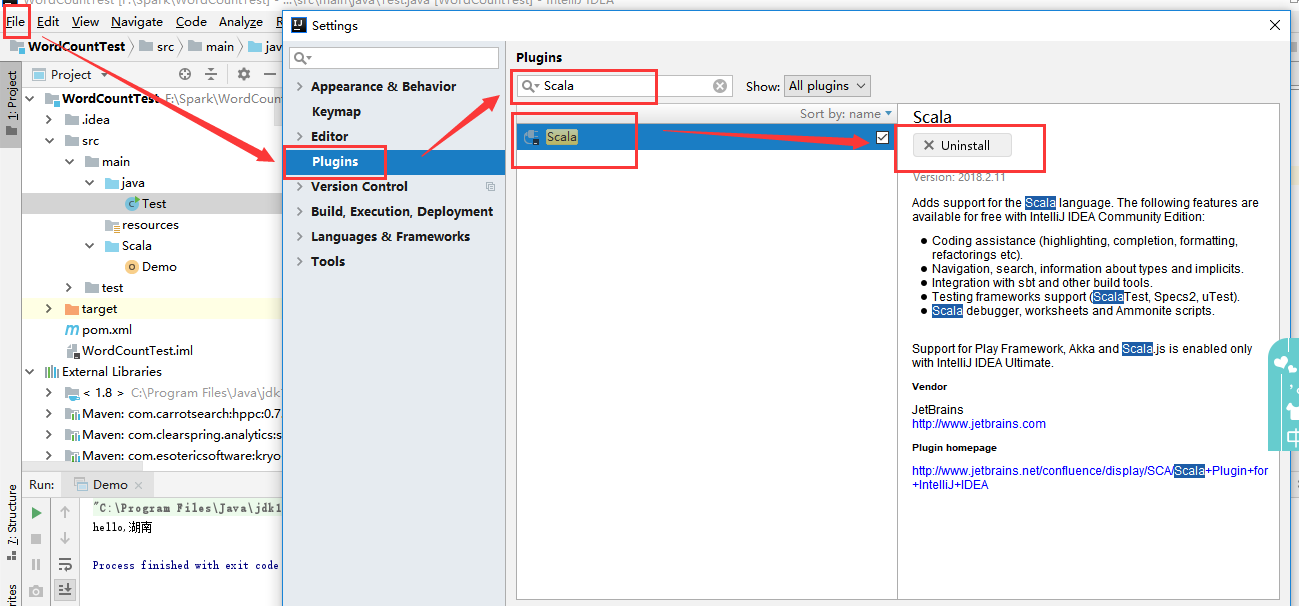This screenshot has height=606, width=1299.
Task: Open the View menu
Action: (86, 21)
